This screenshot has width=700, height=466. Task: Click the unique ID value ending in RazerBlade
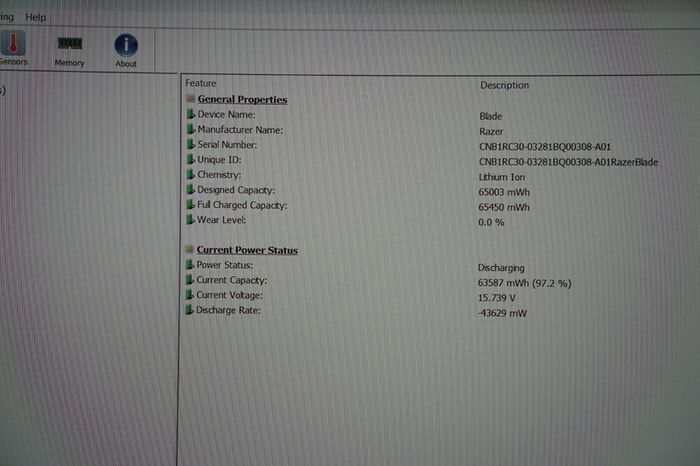[x=568, y=162]
